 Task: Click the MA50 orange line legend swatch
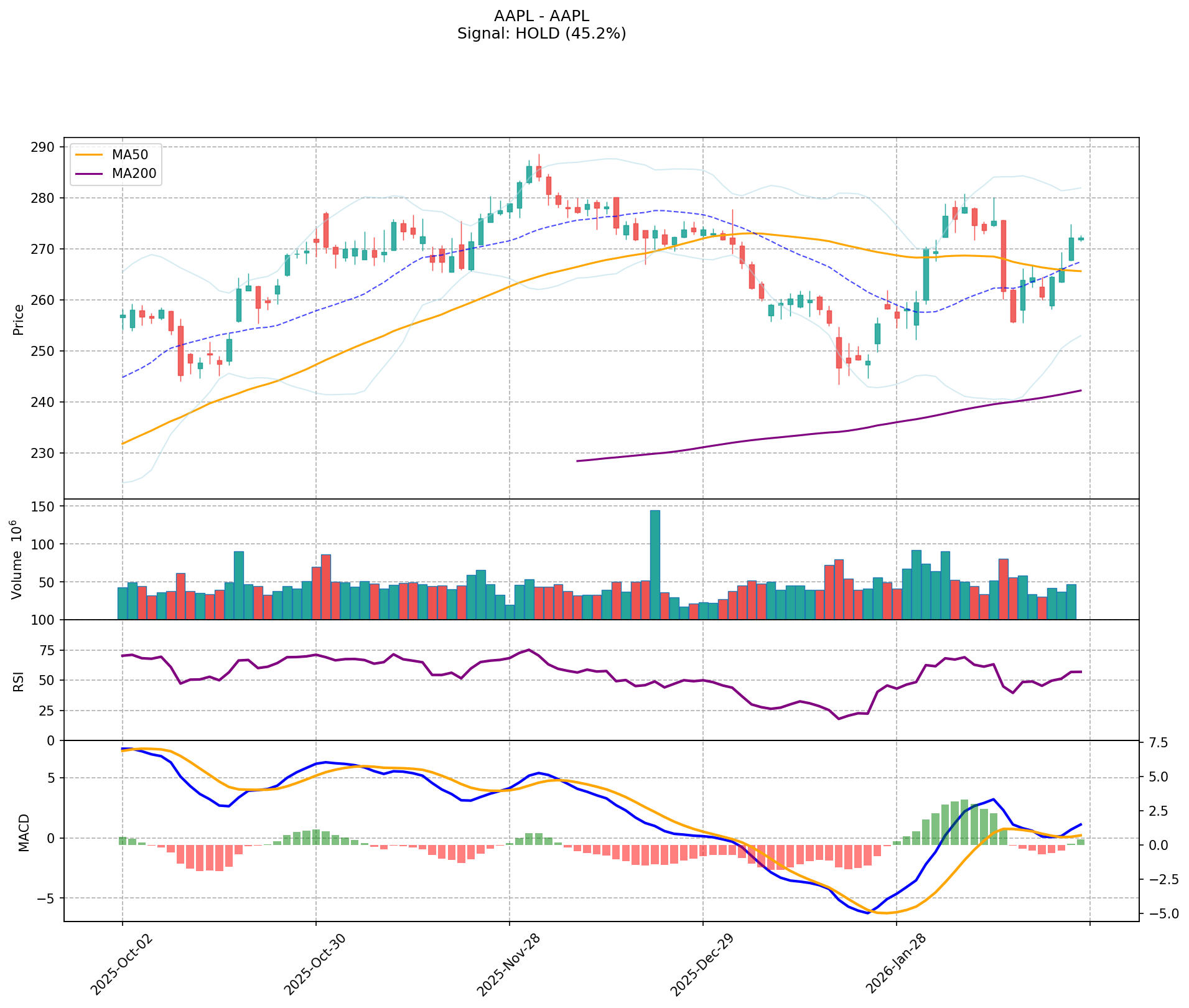pyautogui.click(x=89, y=155)
